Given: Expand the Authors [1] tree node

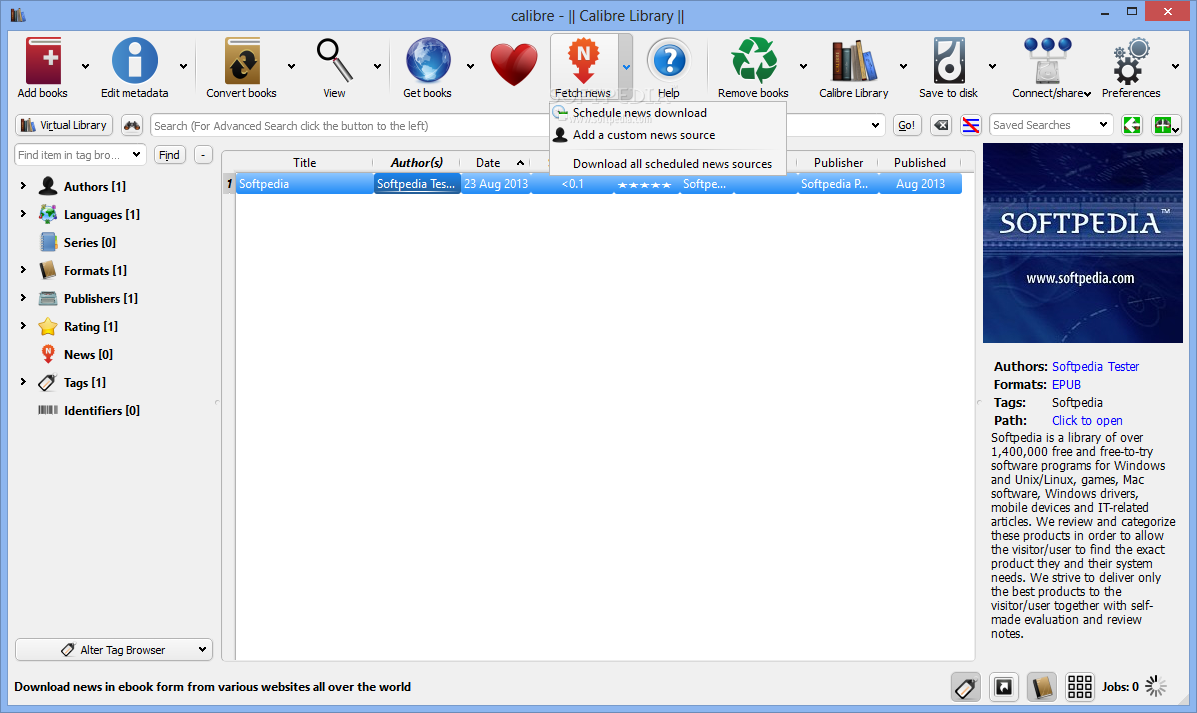Looking at the screenshot, I should coord(23,186).
